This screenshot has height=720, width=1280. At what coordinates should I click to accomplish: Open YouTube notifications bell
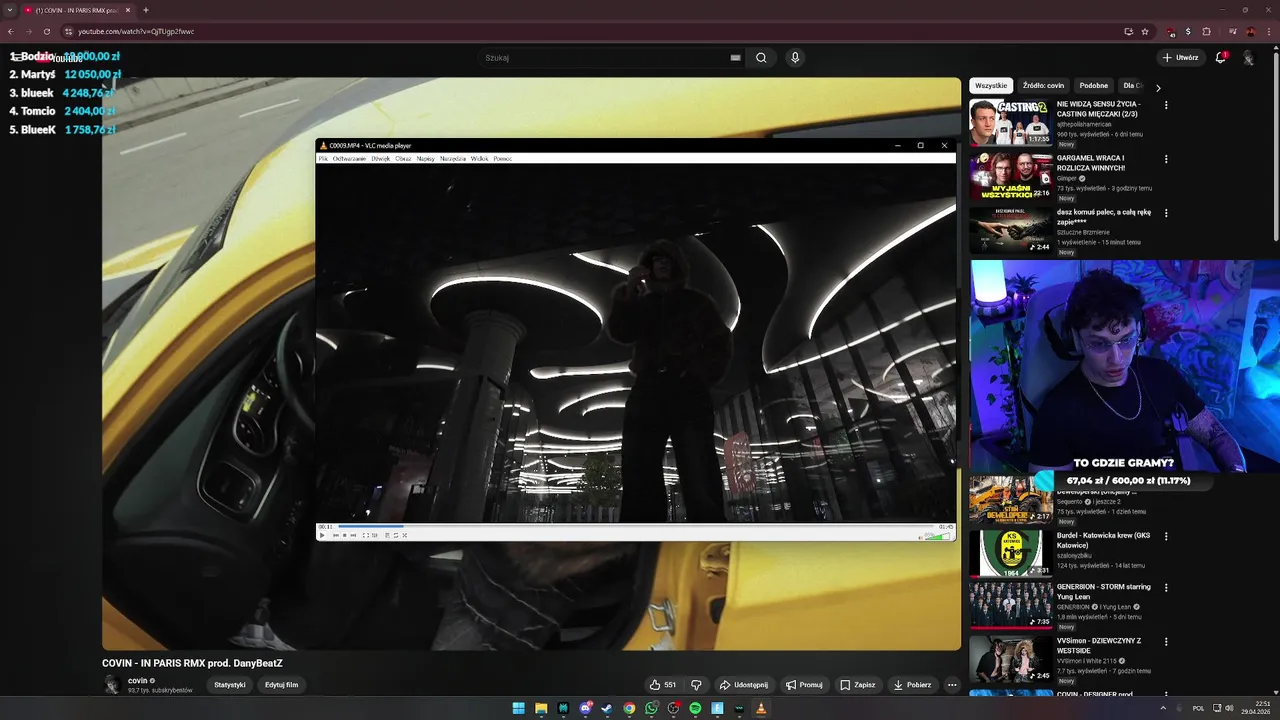(x=1220, y=58)
